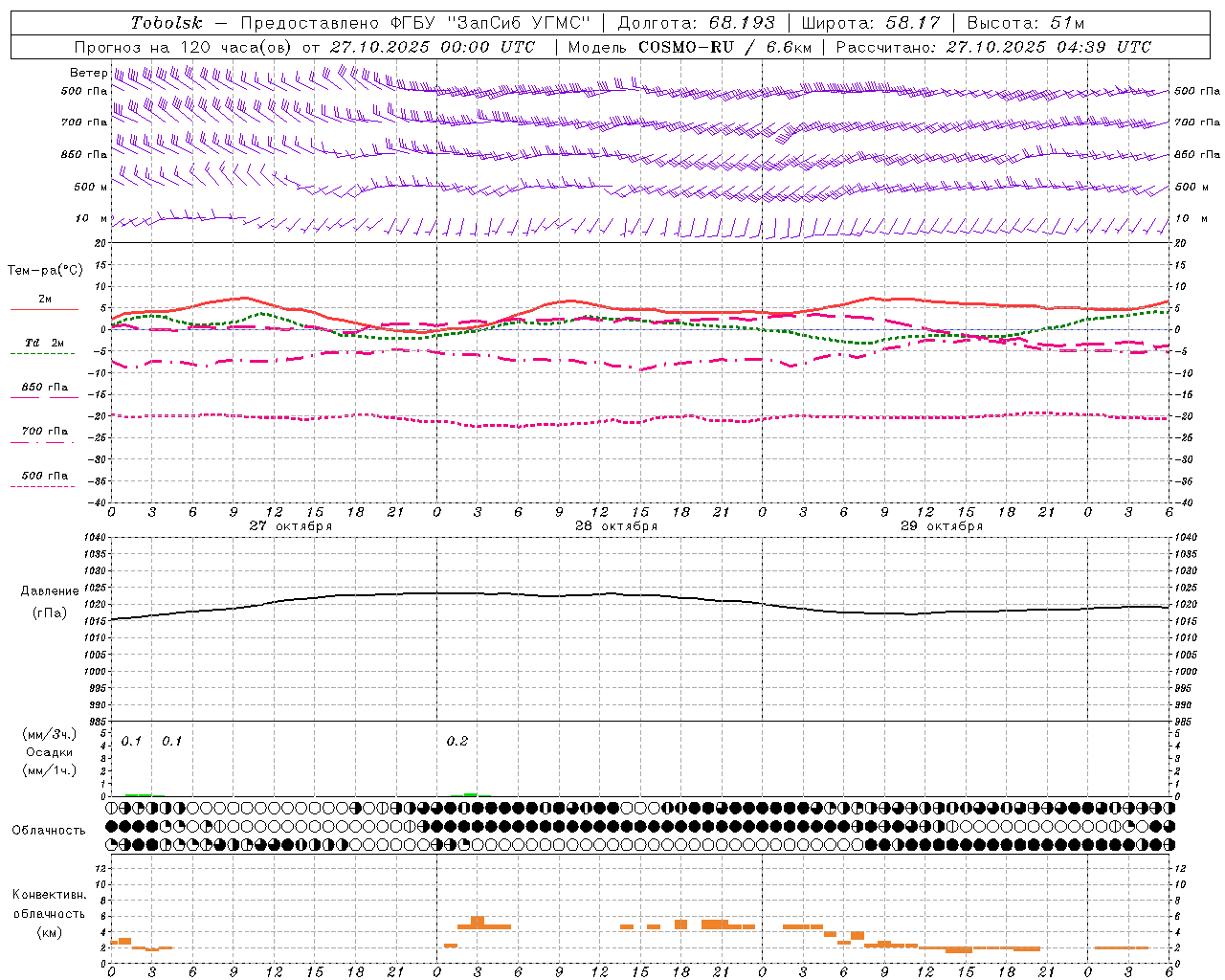Click the Долгота: 68.193 value
Viewport: 1225px width, 980px height.
[696, 23]
